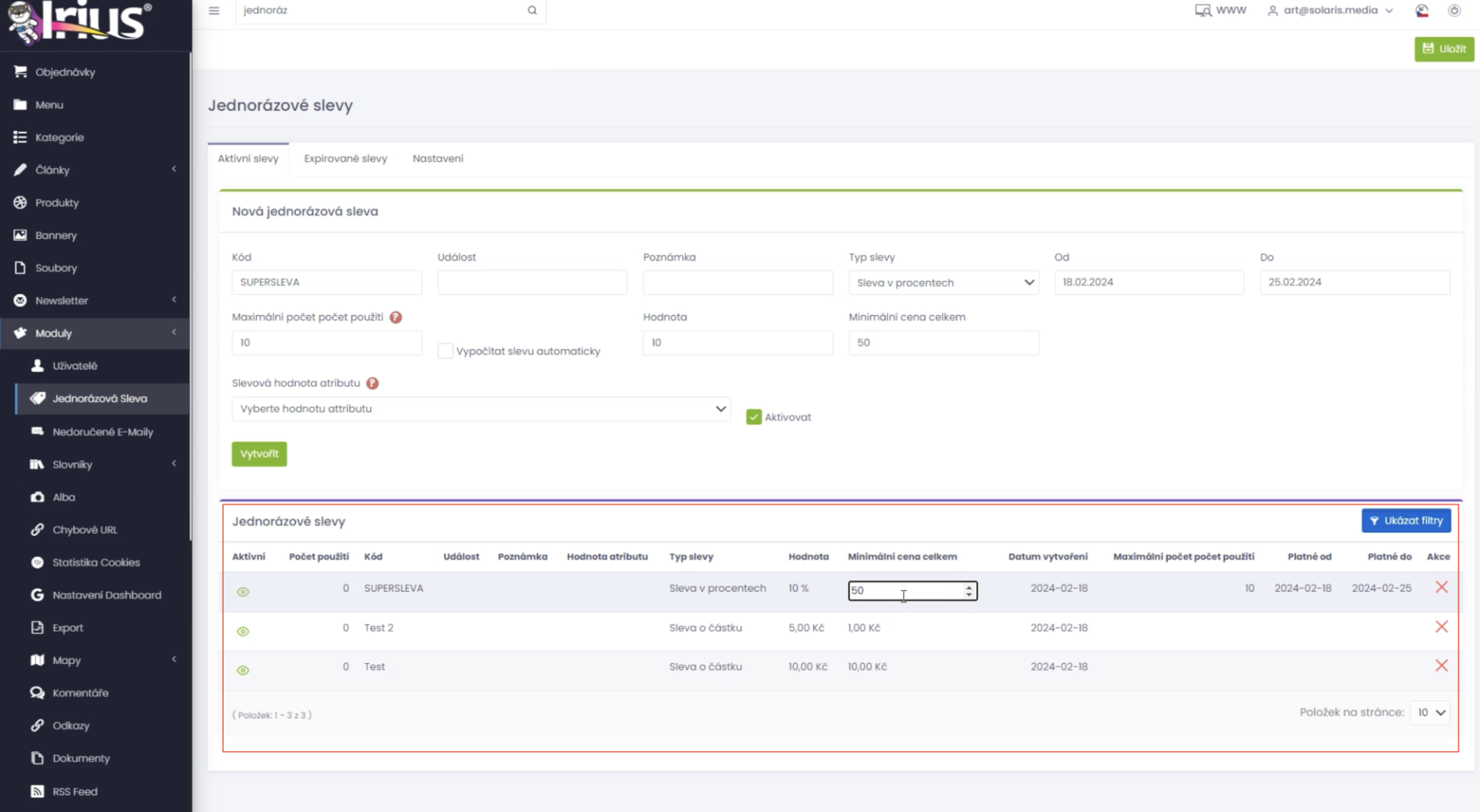Viewport: 1480px width, 812px height.
Task: Increase value with Minimální cena stepper
Action: pos(969,587)
